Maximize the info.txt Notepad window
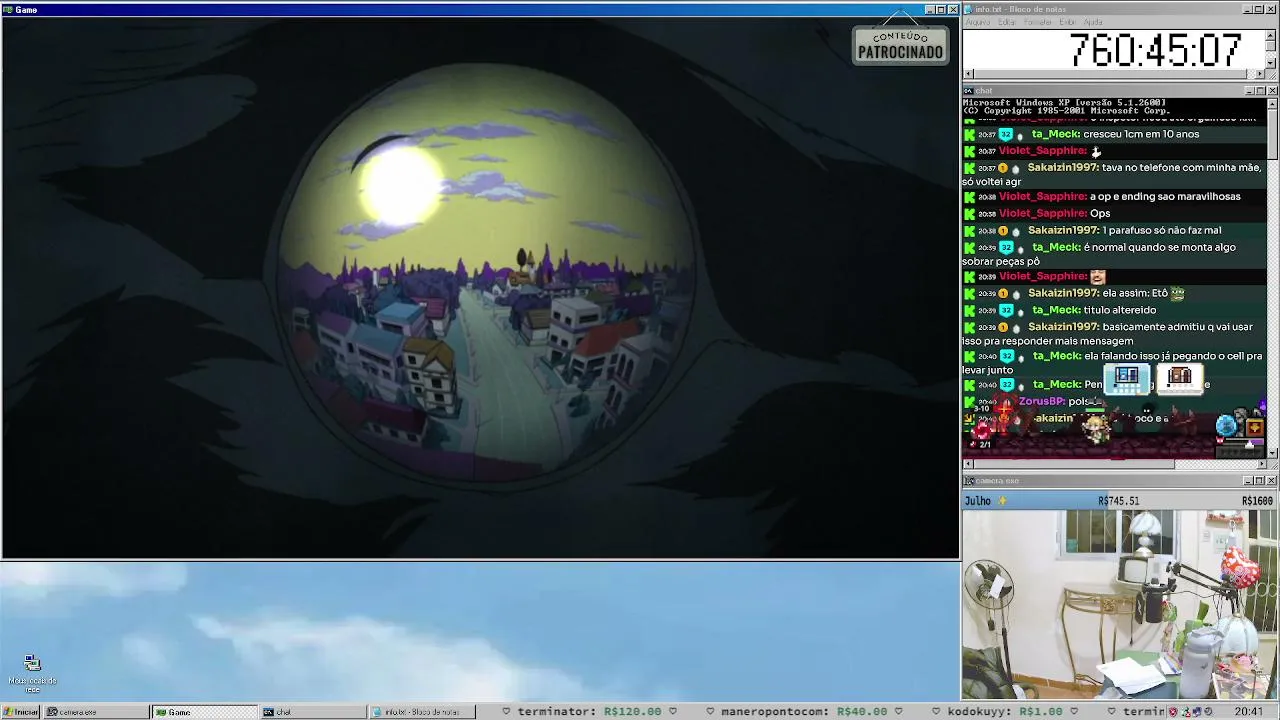 click(1260, 10)
